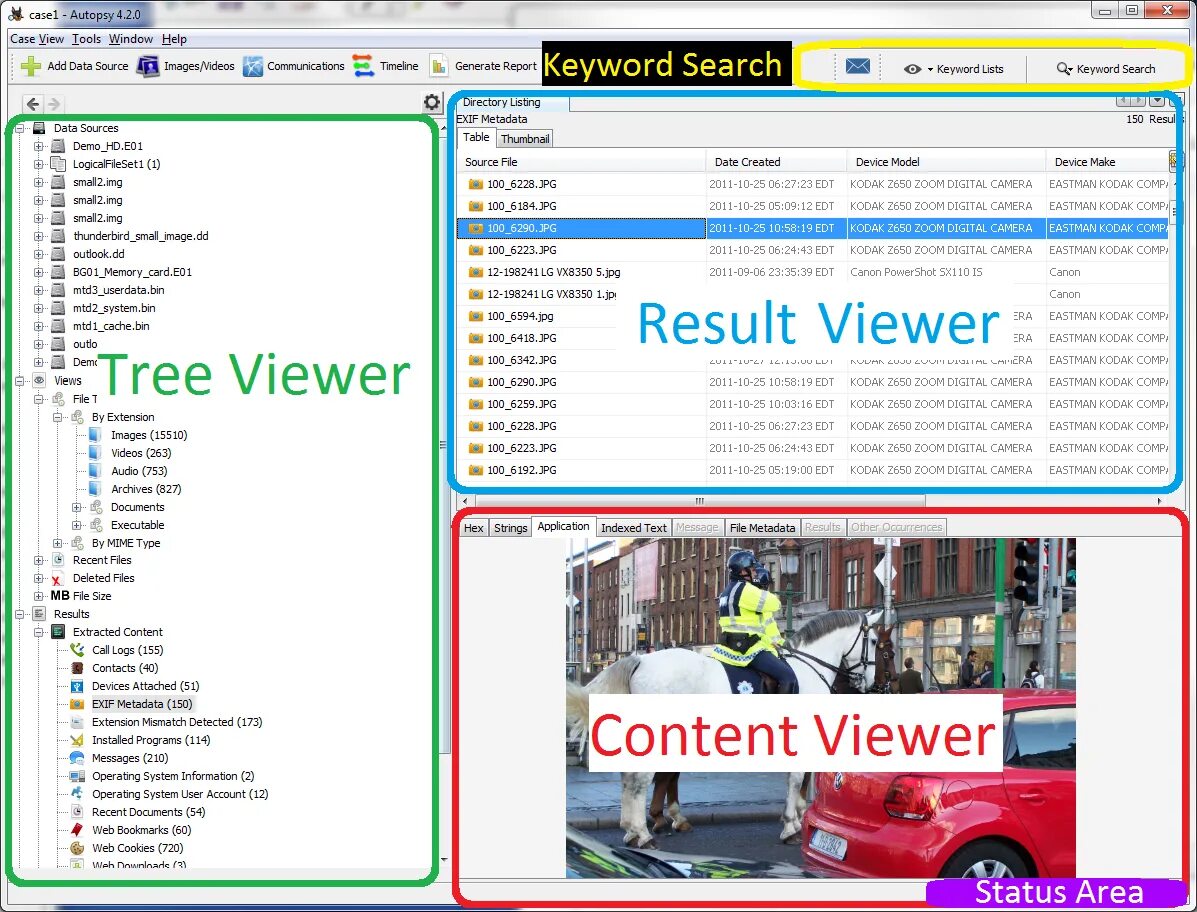Click the forward arrow above the tree

pyautogui.click(x=53, y=104)
